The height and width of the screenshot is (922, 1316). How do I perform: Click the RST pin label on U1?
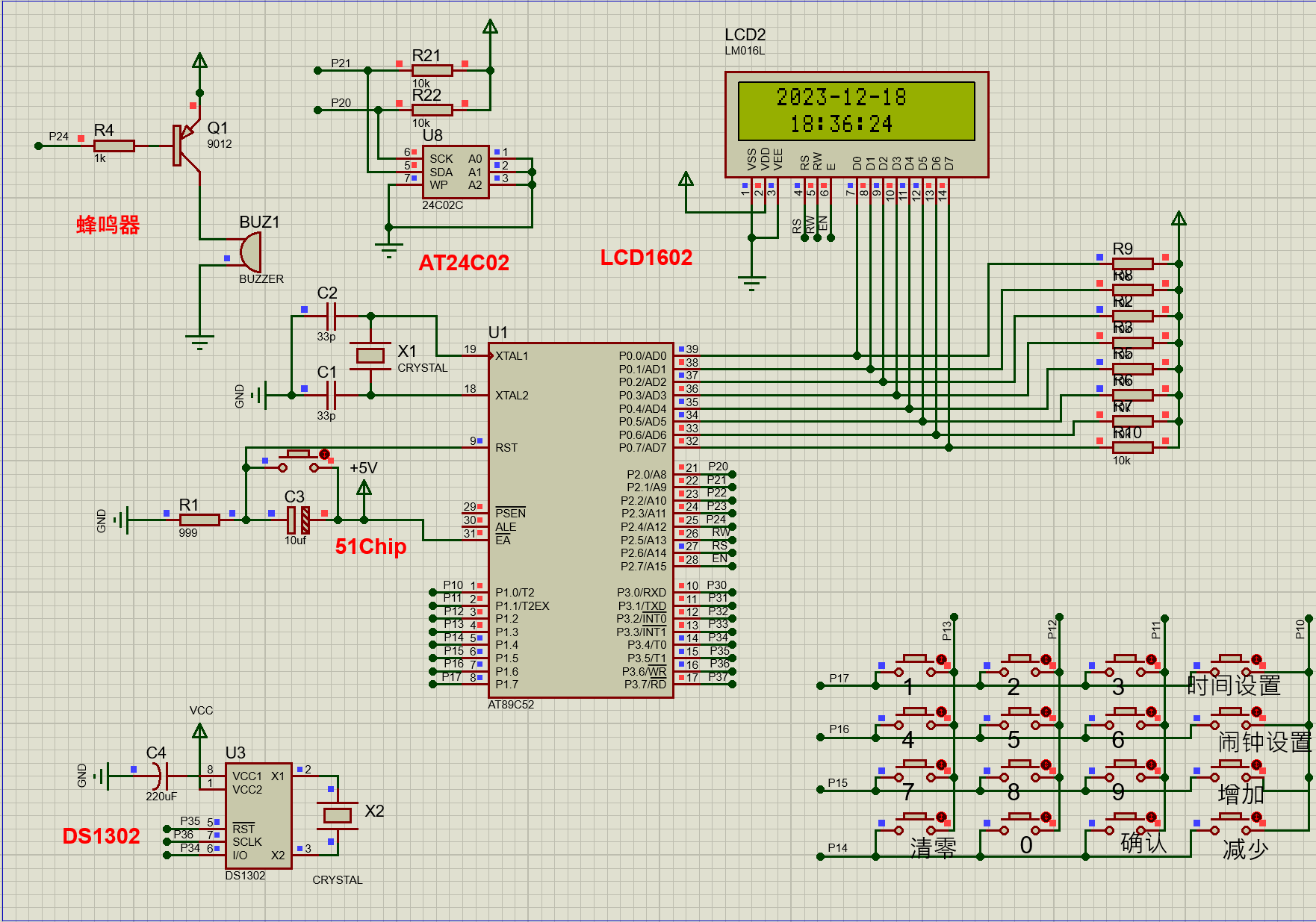click(x=506, y=448)
